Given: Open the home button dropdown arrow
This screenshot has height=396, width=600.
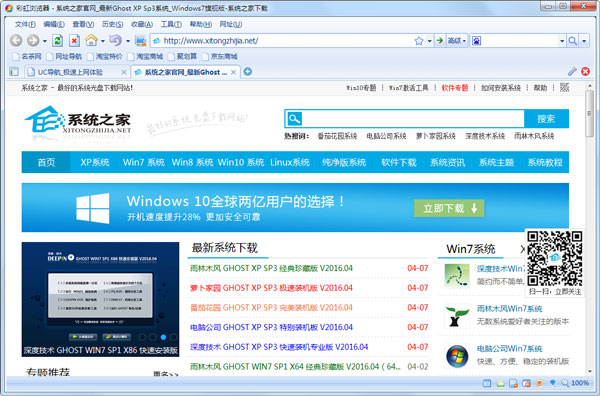Looking at the screenshot, I should (x=103, y=41).
